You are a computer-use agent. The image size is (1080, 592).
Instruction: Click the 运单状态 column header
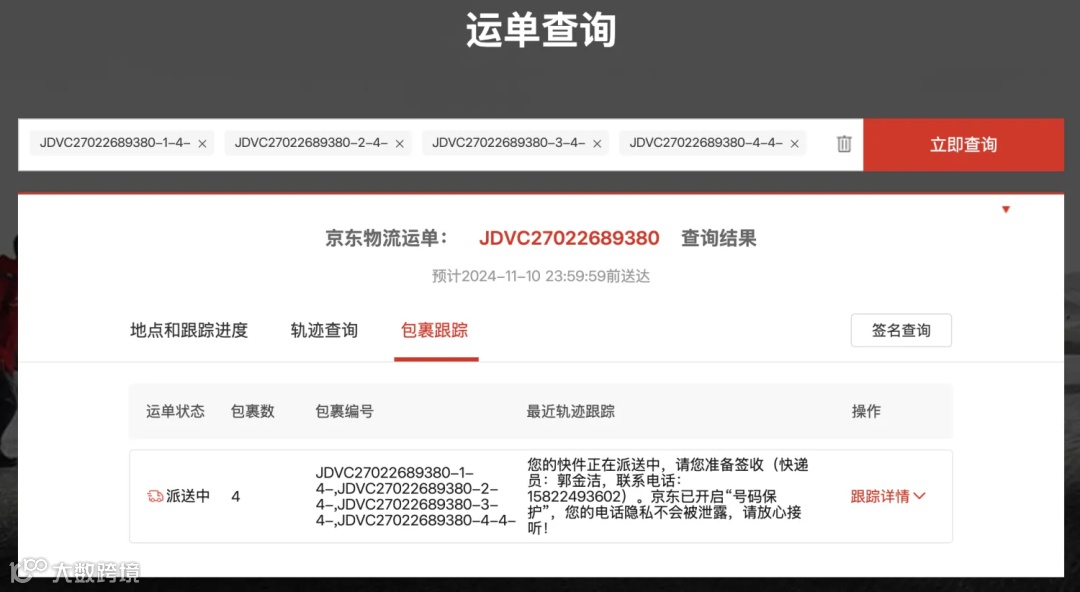point(175,411)
